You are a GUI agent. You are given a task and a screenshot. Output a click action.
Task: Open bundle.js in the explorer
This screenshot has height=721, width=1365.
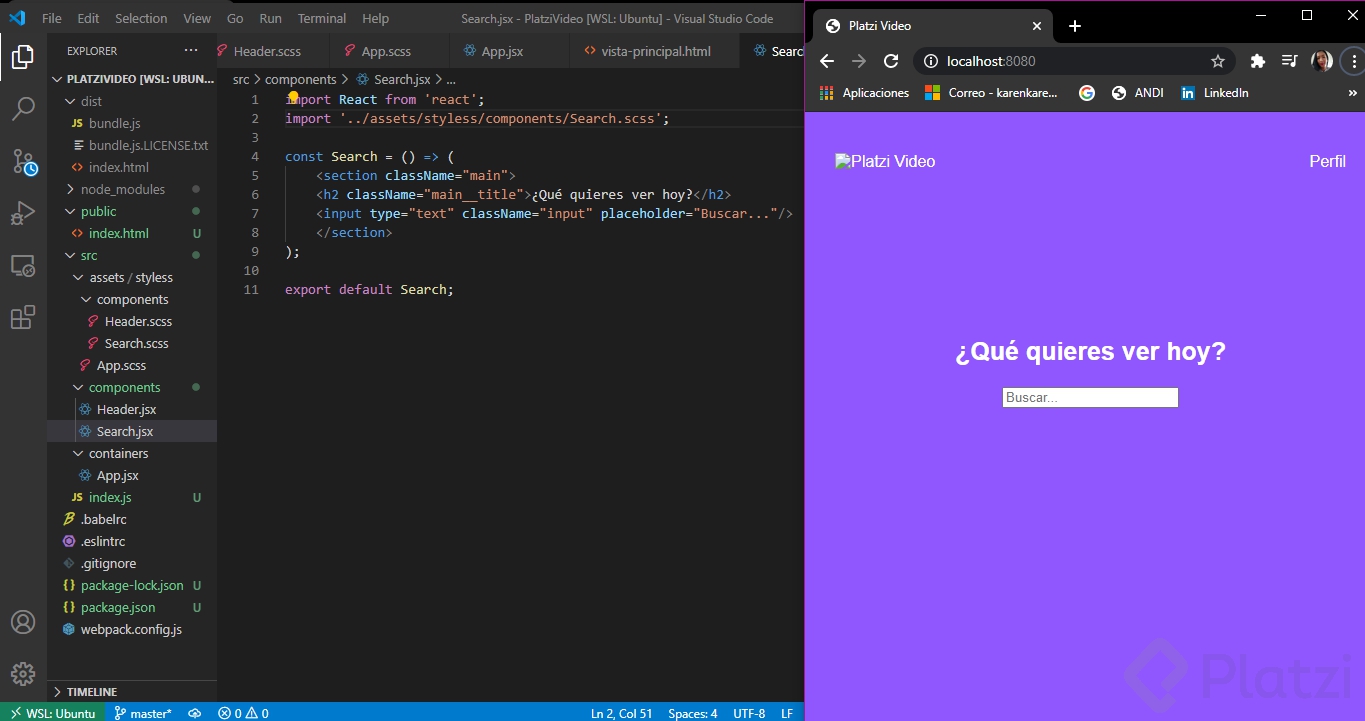click(132, 123)
